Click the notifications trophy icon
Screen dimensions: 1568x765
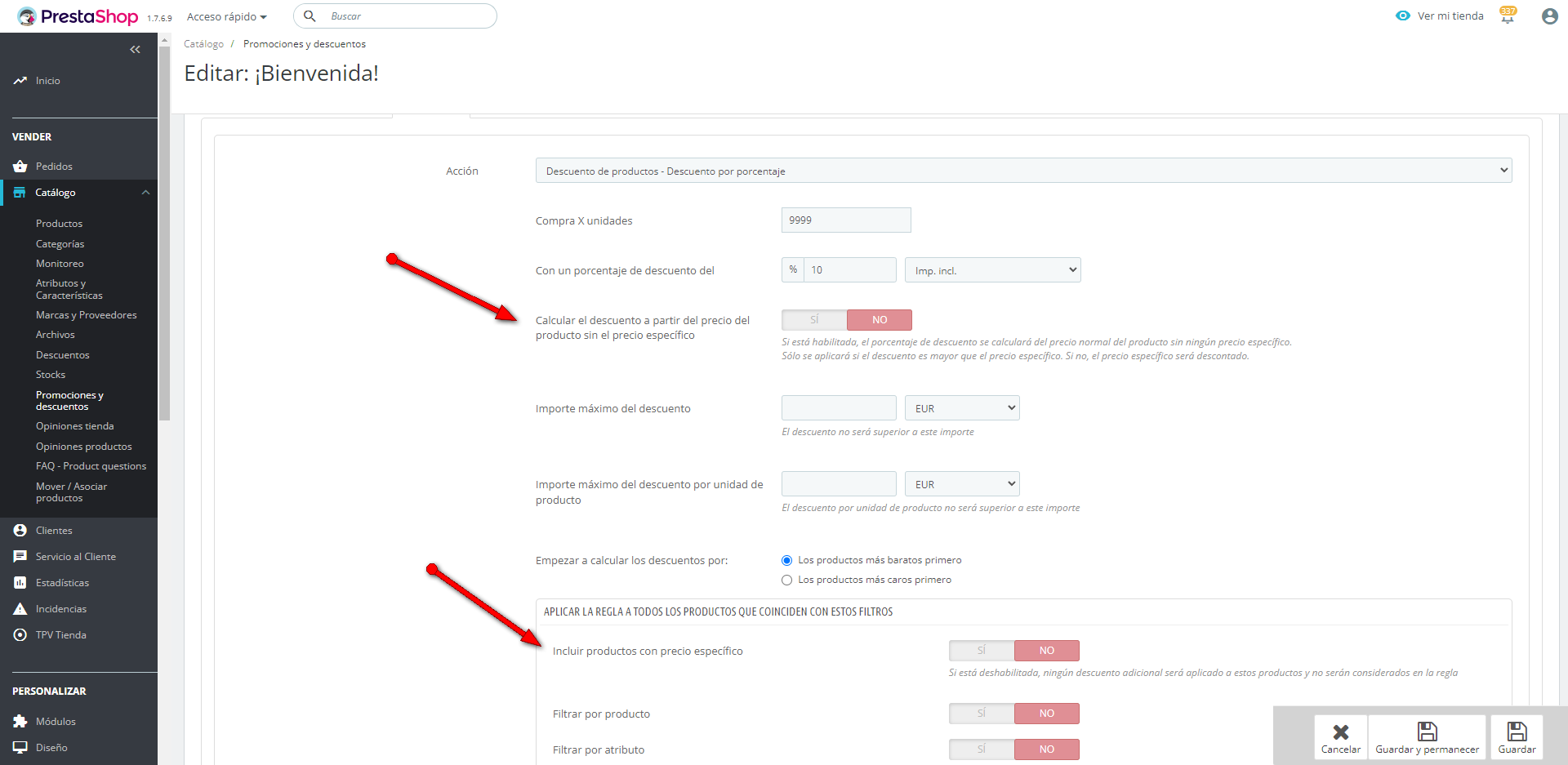pyautogui.click(x=1508, y=16)
